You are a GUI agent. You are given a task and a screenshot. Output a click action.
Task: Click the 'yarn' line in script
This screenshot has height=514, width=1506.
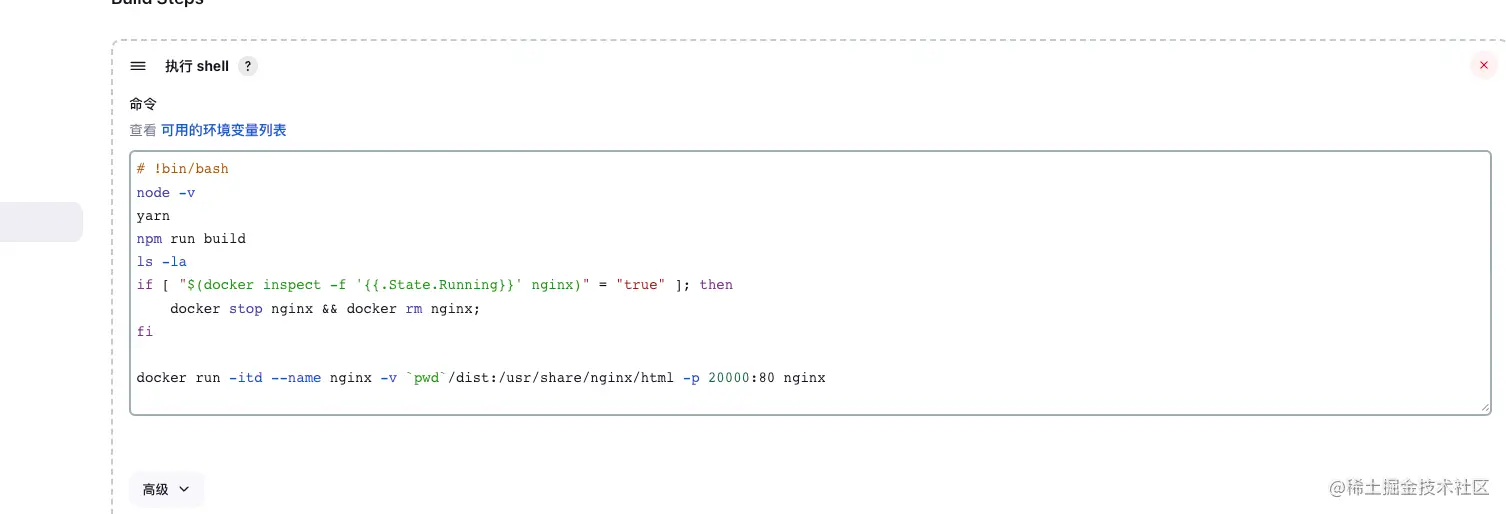click(x=153, y=215)
